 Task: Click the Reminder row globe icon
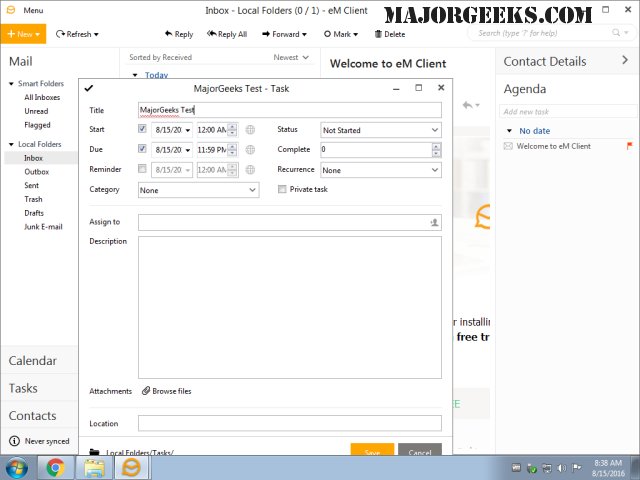click(x=250, y=170)
